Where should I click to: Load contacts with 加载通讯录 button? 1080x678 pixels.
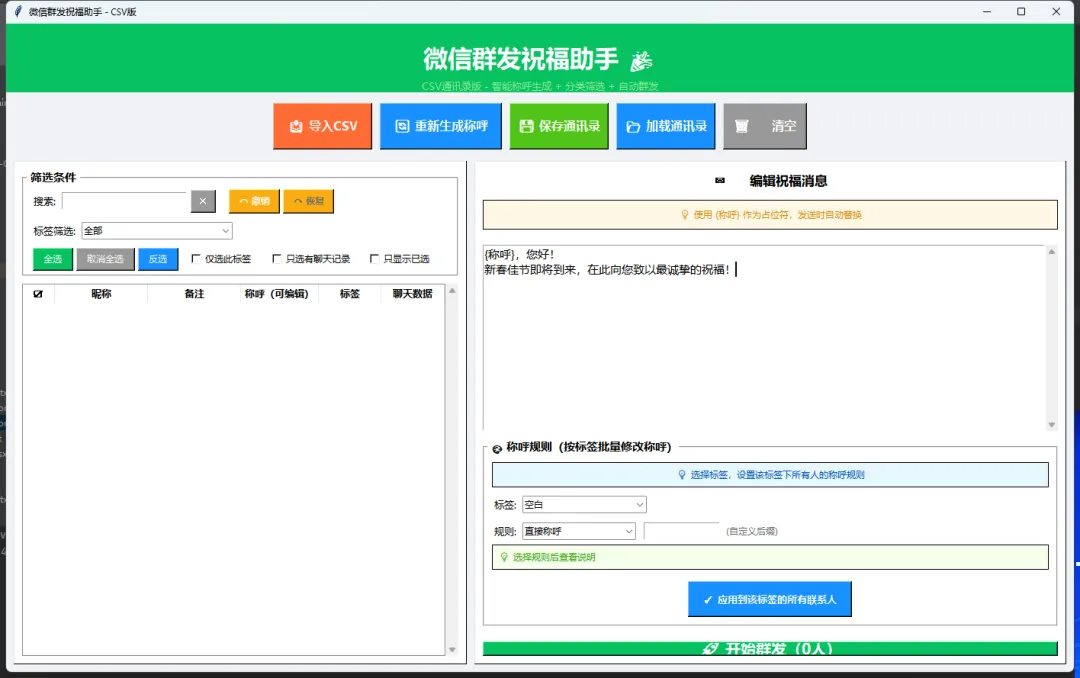666,126
